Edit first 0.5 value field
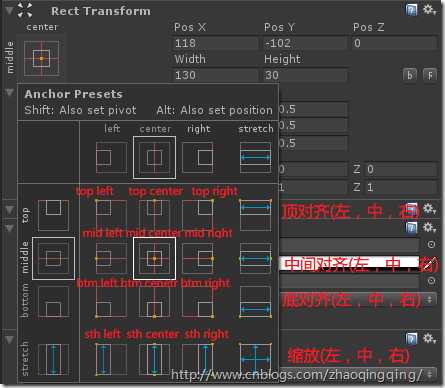The width and height of the screenshot is (445, 388). click(313, 109)
